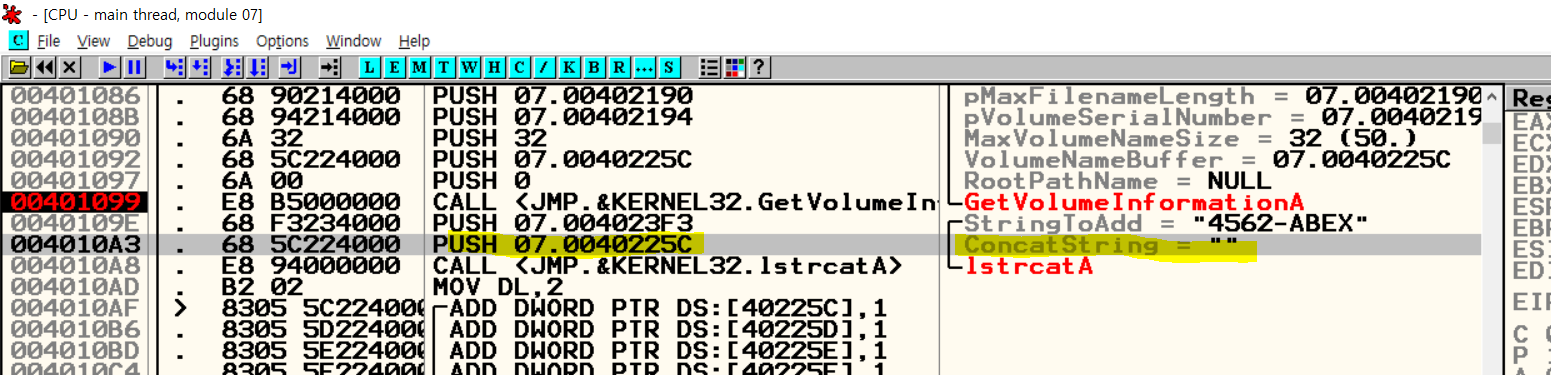The image size is (1551, 375).
Task: Show Executable modules with the E button
Action: coord(394,68)
